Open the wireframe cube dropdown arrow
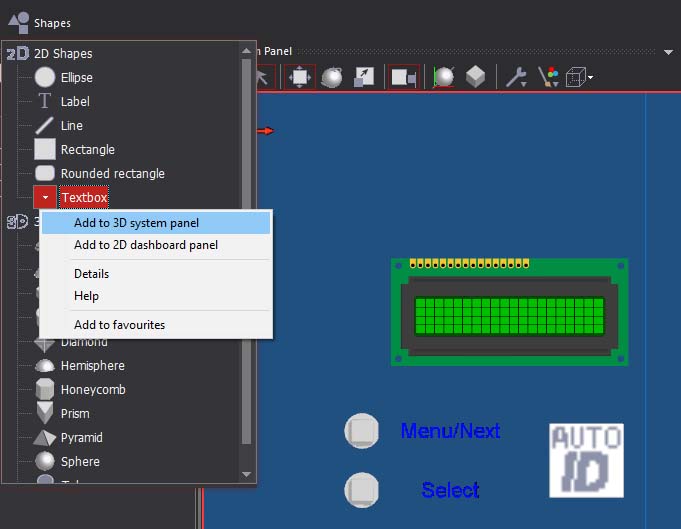This screenshot has height=529, width=681. [x=590, y=77]
